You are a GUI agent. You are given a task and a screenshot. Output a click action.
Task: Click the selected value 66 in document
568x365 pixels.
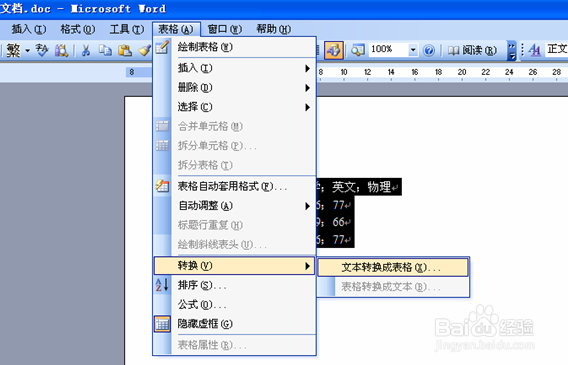point(338,222)
